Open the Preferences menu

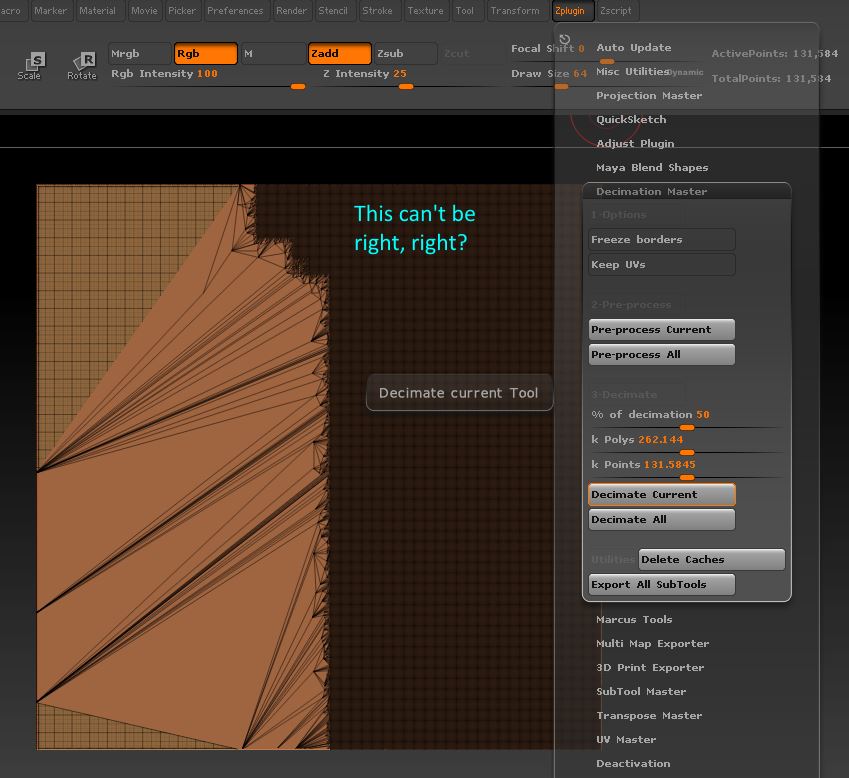(235, 11)
